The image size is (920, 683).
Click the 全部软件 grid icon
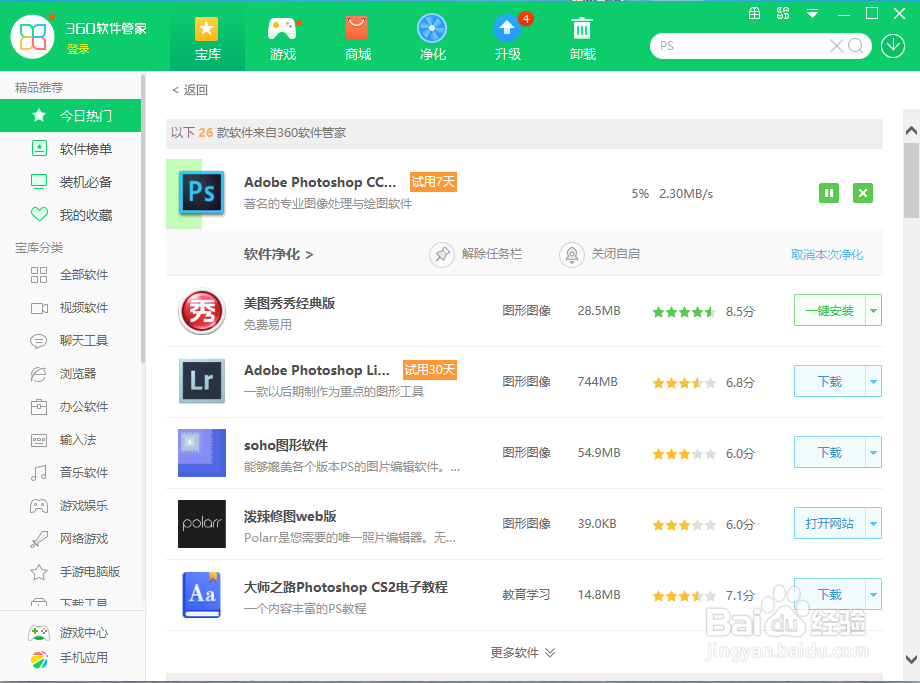(x=39, y=275)
